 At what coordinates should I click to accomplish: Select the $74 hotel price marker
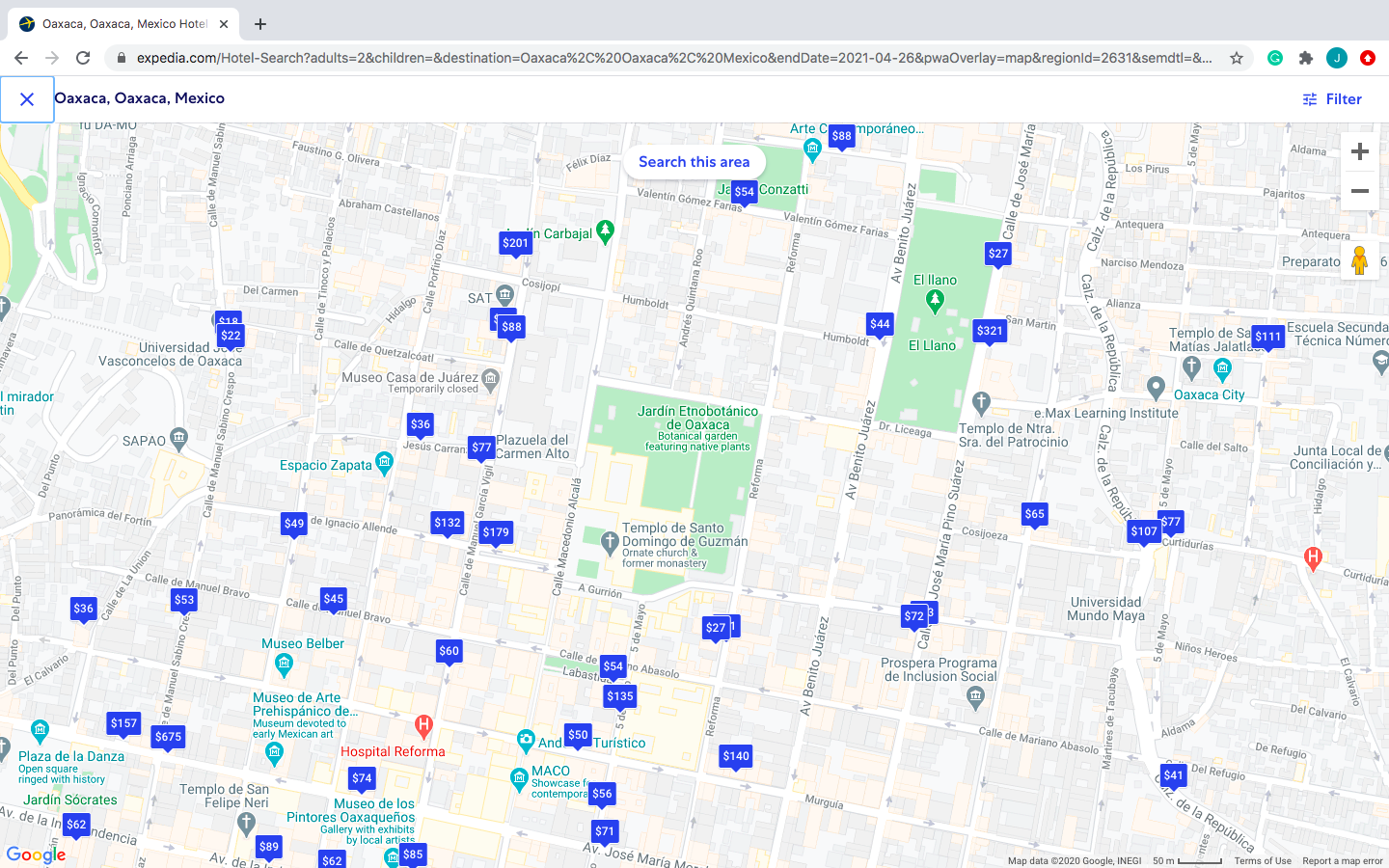point(362,778)
